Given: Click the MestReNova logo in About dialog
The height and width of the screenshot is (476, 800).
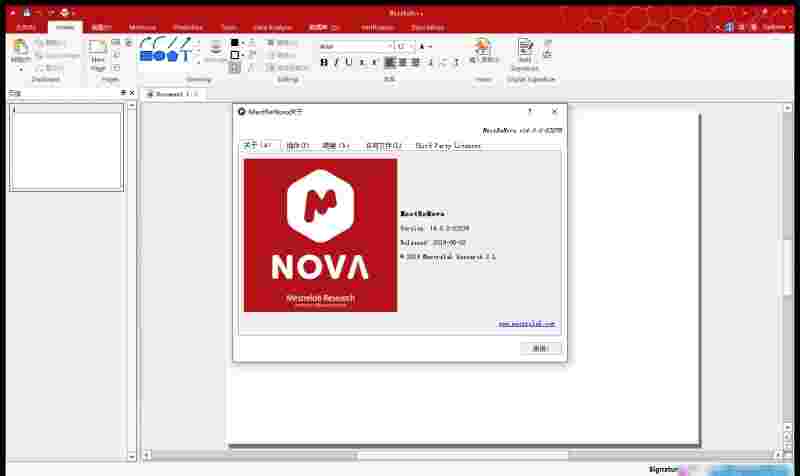Looking at the screenshot, I should click(x=320, y=235).
